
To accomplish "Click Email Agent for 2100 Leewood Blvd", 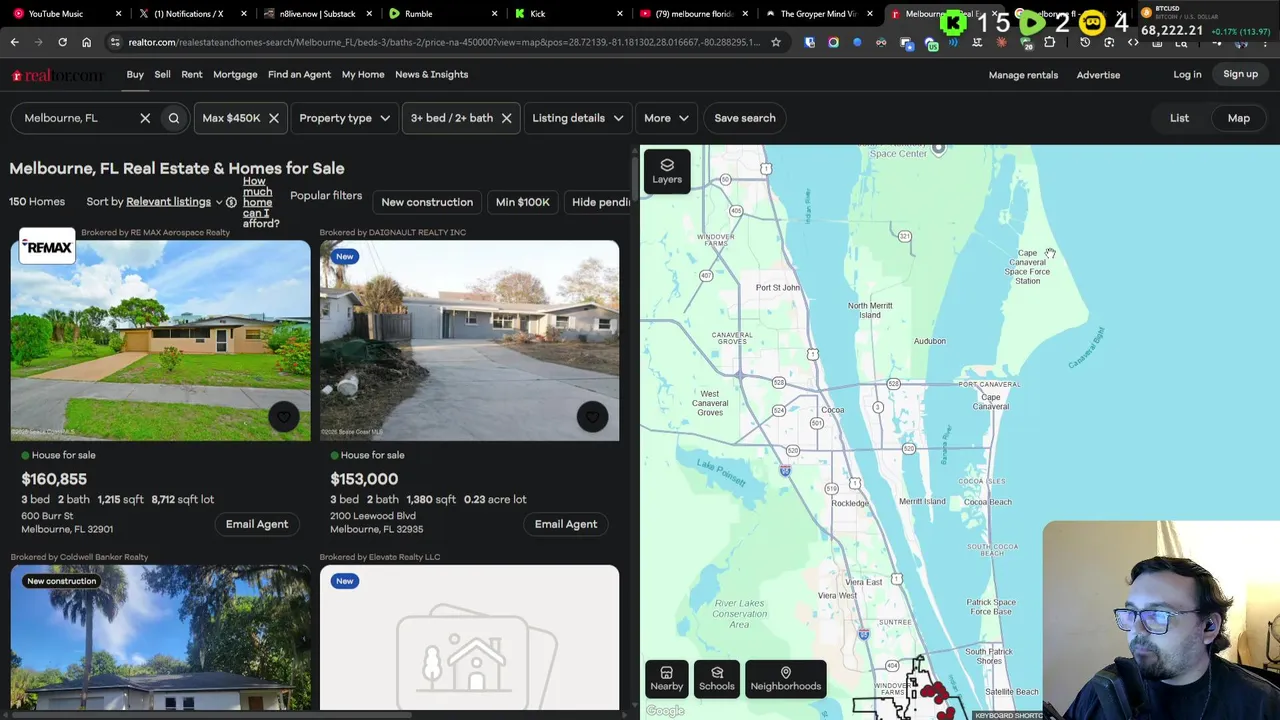I will [566, 524].
